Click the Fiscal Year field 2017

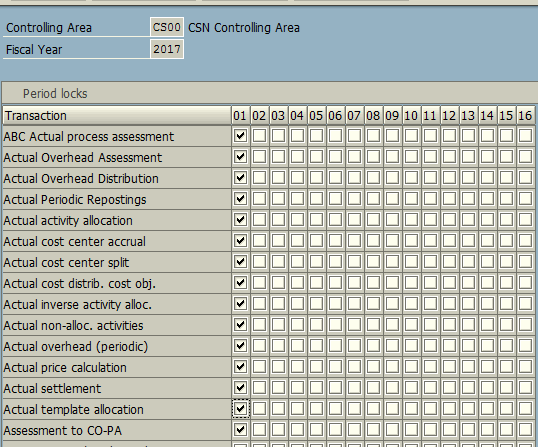point(167,49)
